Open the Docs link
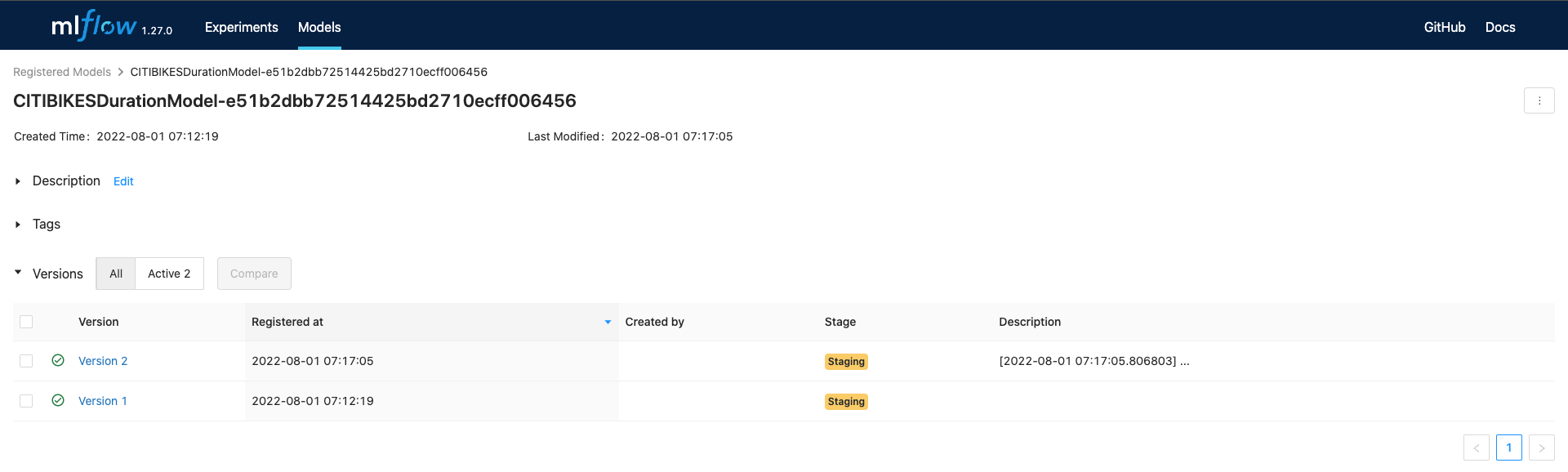Screen dimensions: 1568x472 point(1500,27)
